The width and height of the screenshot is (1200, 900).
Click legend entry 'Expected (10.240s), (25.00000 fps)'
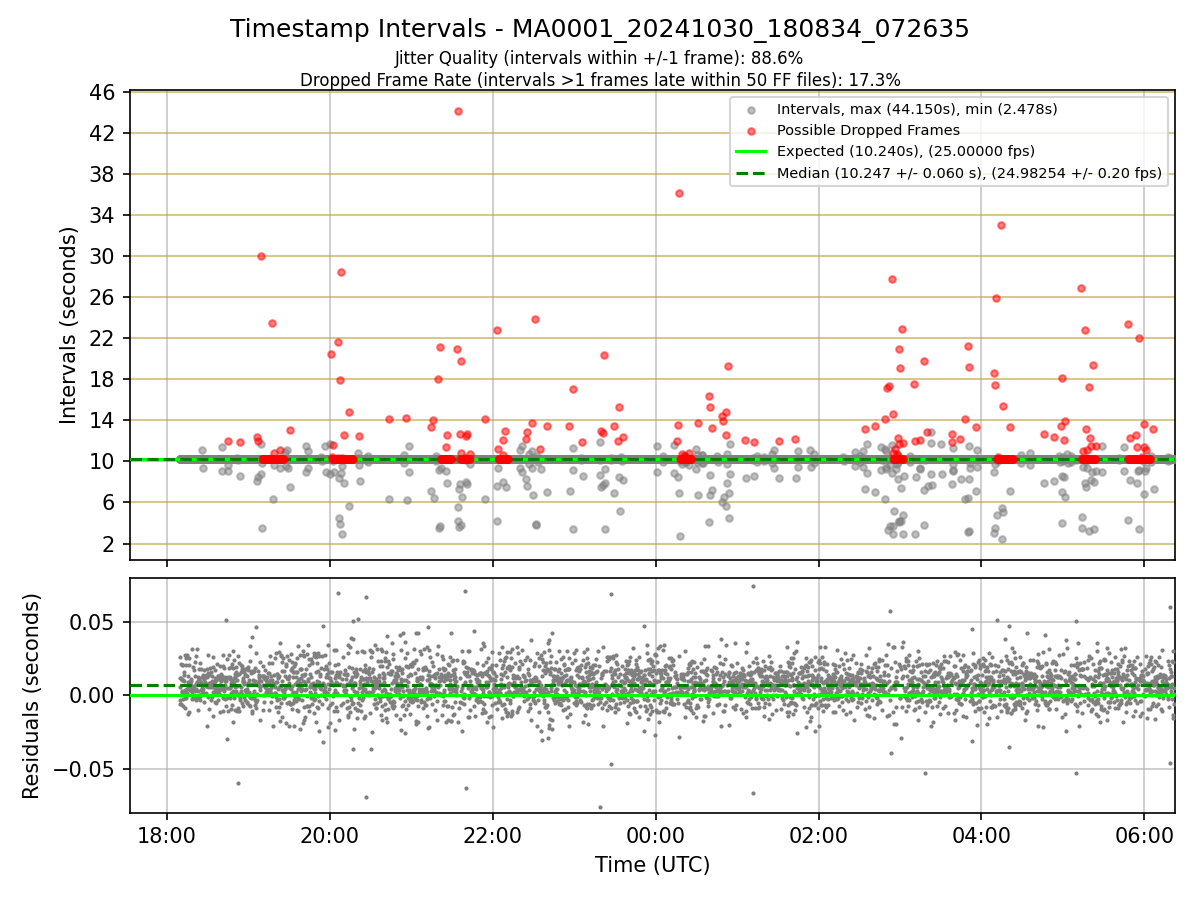905,151
